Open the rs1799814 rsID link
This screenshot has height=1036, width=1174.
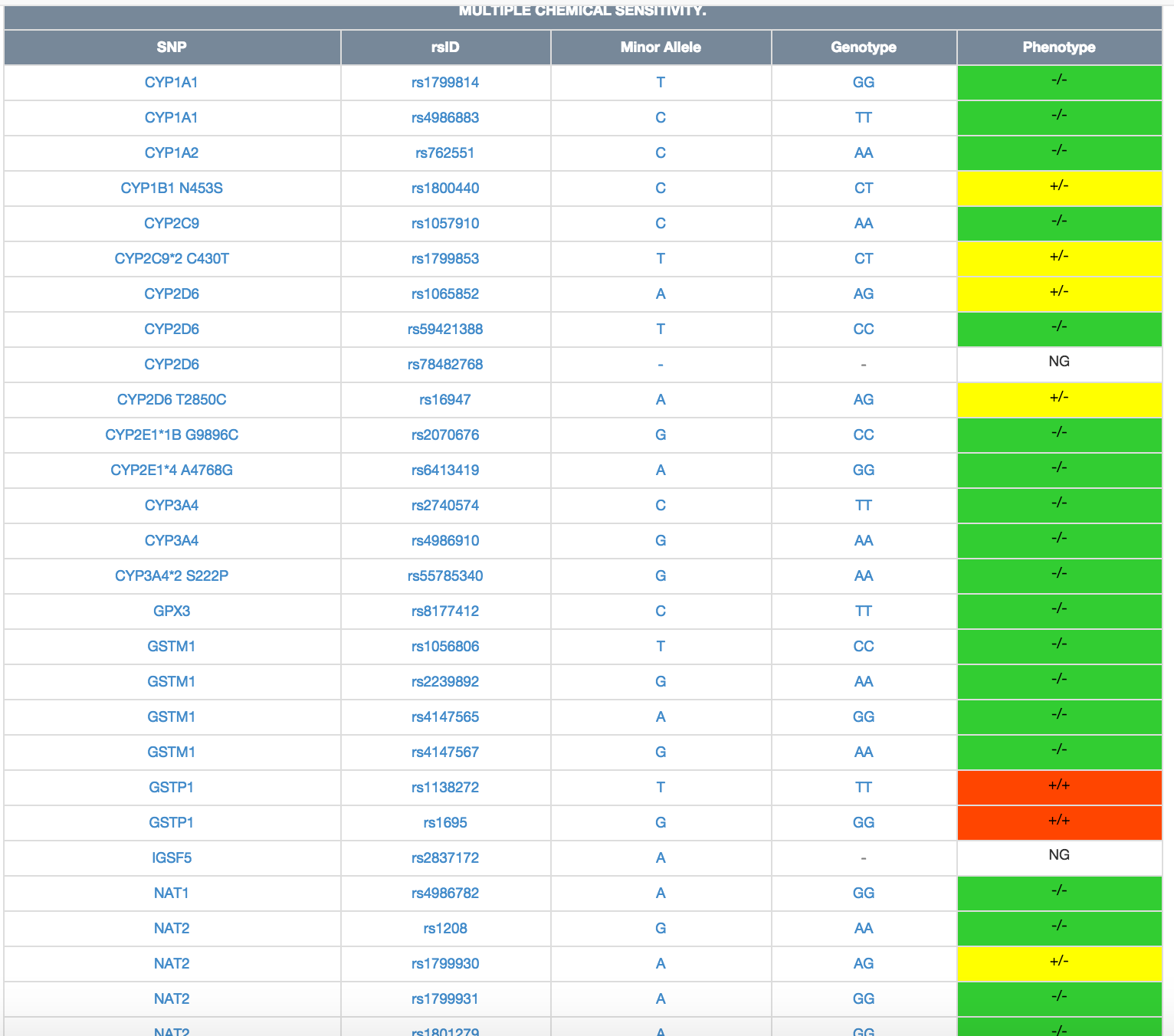coord(445,83)
